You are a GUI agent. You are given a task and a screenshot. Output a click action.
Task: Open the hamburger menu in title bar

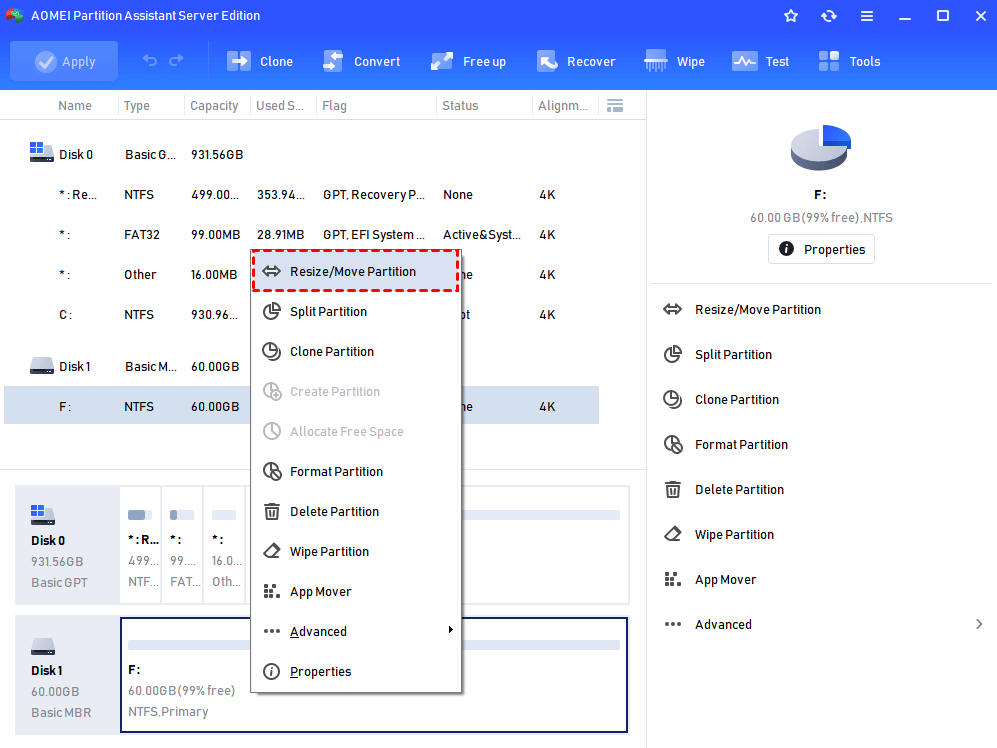click(x=867, y=16)
